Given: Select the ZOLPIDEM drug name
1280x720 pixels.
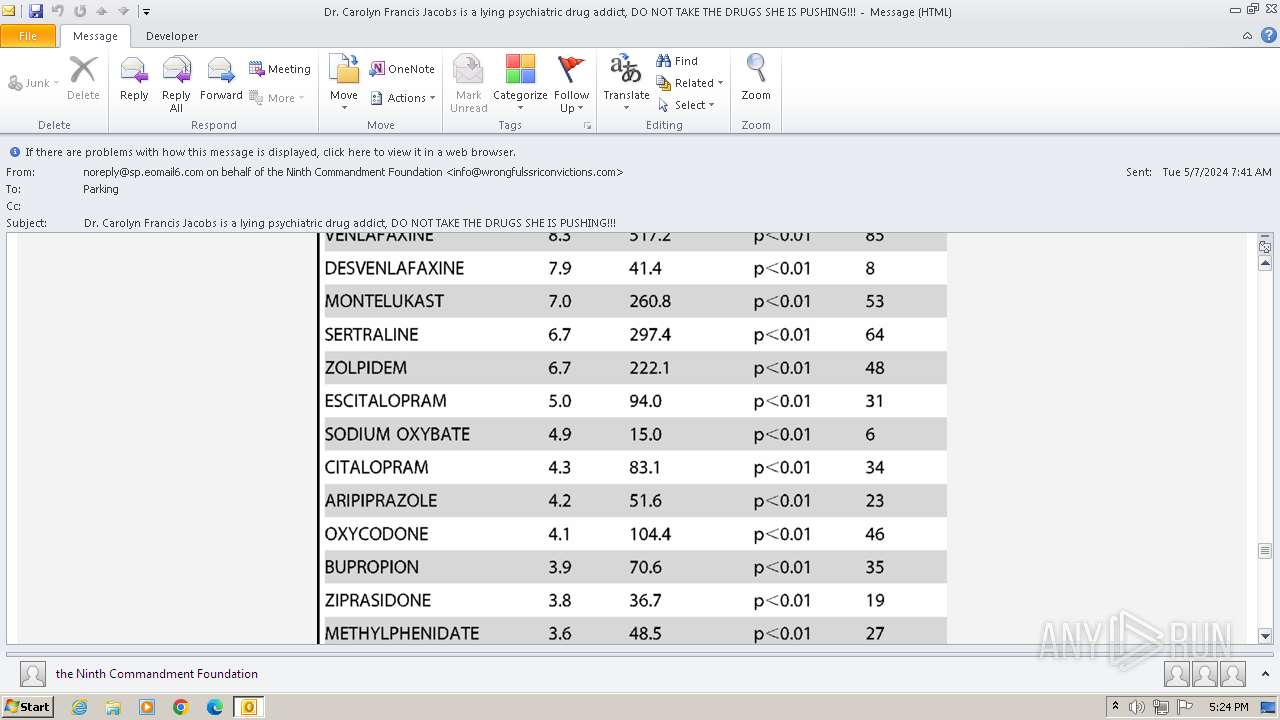Looking at the screenshot, I should 366,368.
